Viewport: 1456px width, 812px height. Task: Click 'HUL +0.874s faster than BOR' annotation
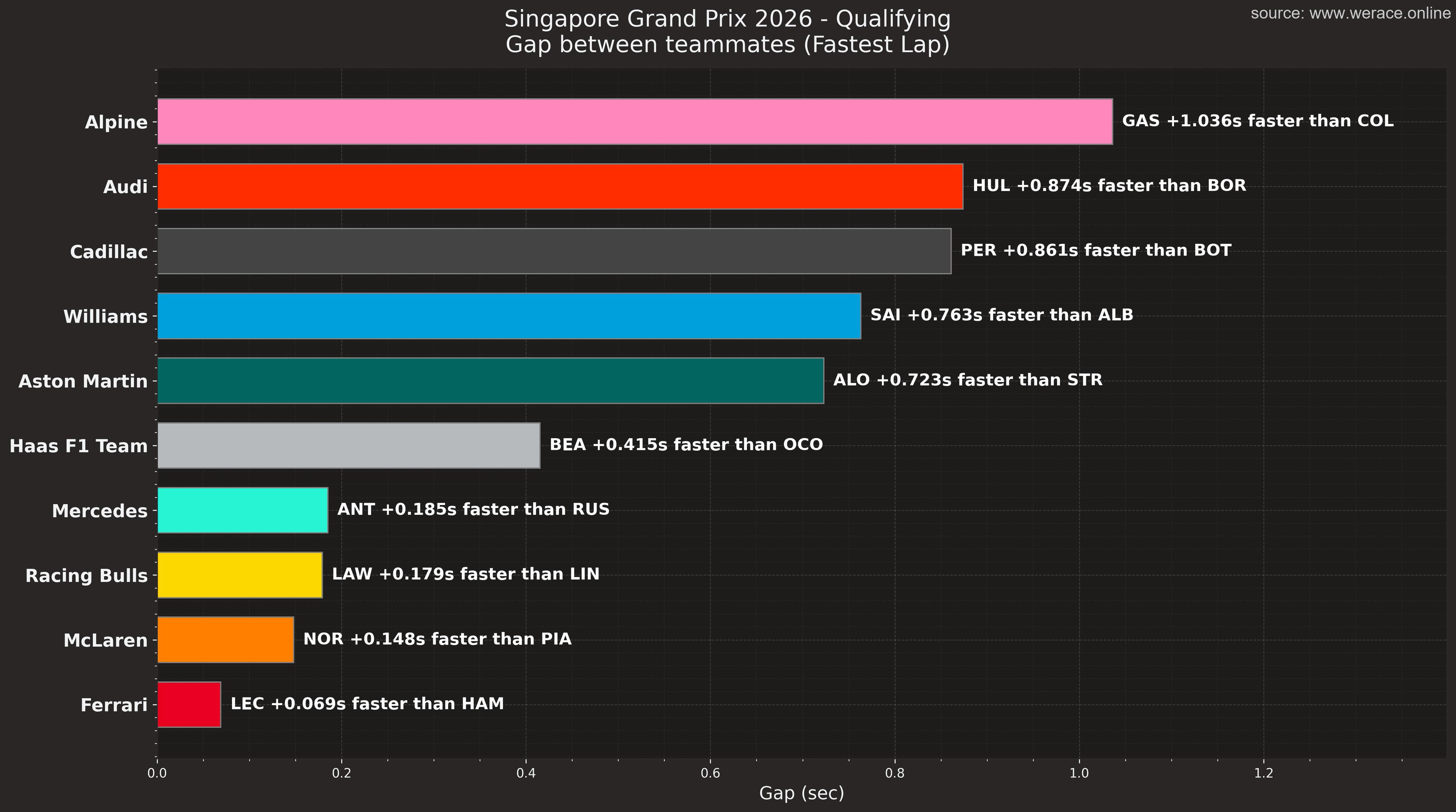pos(1109,185)
